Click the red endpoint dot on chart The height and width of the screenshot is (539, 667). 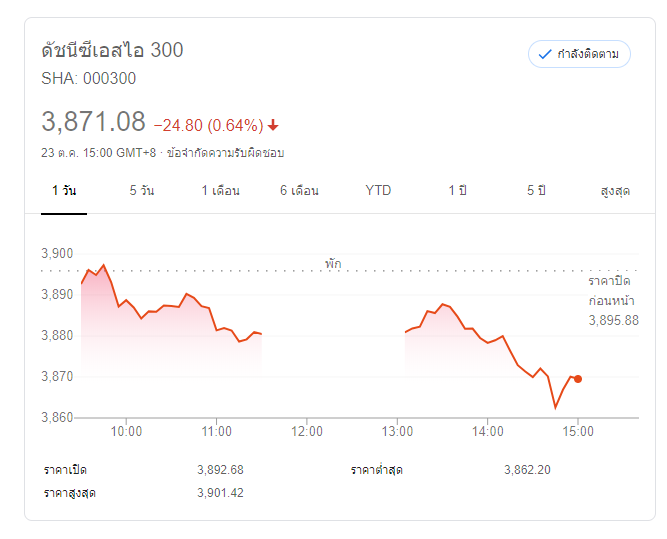click(x=578, y=379)
